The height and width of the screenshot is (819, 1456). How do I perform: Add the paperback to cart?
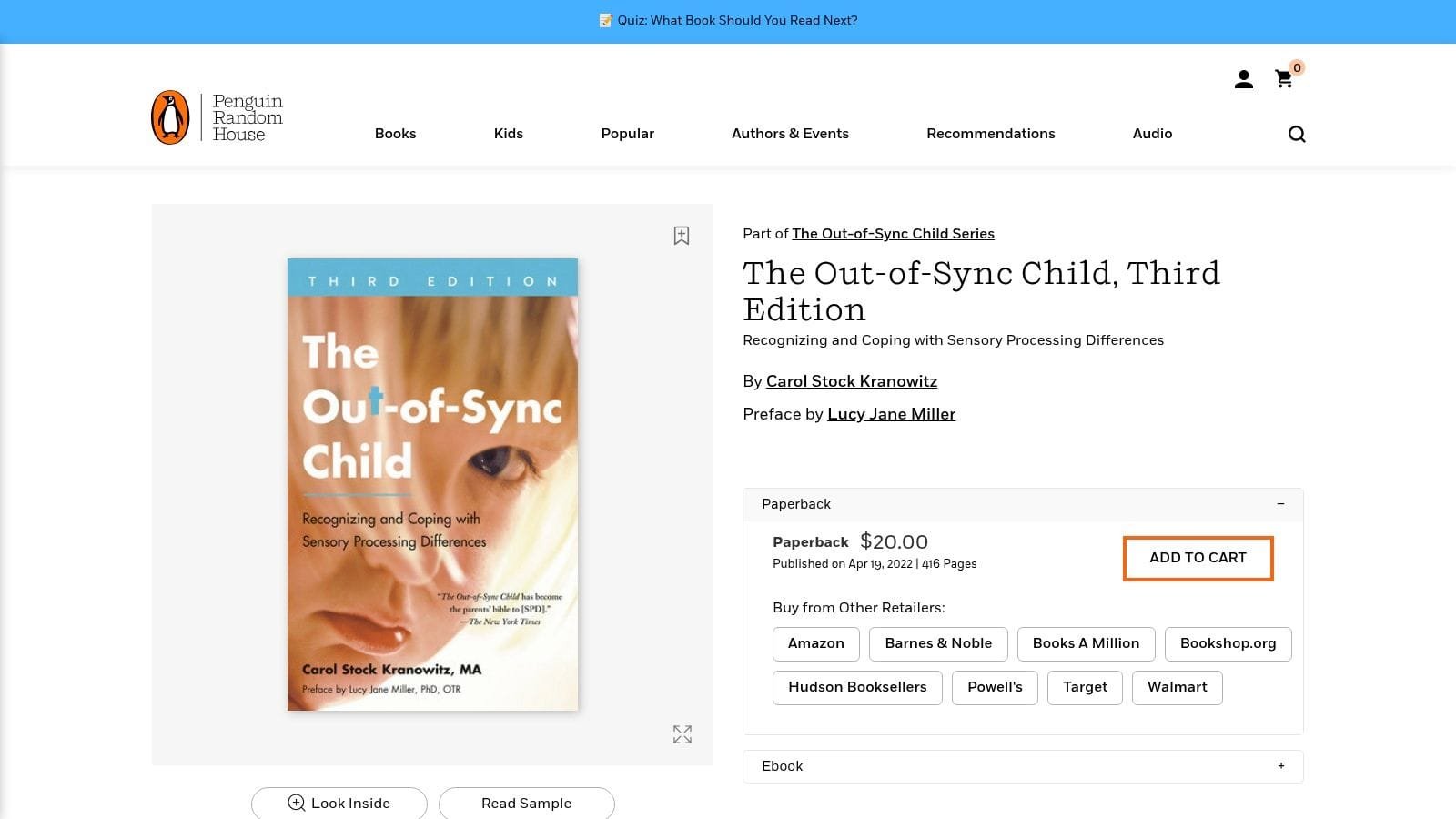click(x=1198, y=558)
